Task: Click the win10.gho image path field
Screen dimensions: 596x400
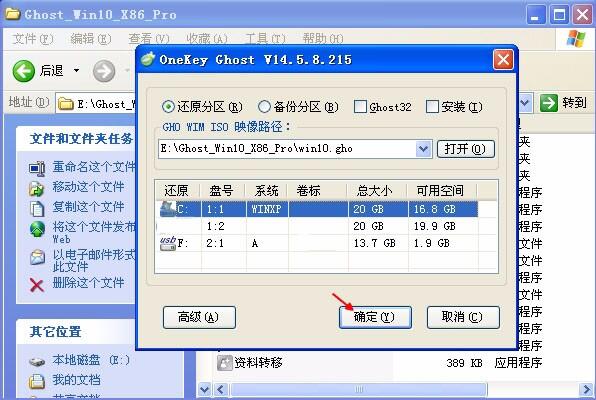Action: coord(287,149)
